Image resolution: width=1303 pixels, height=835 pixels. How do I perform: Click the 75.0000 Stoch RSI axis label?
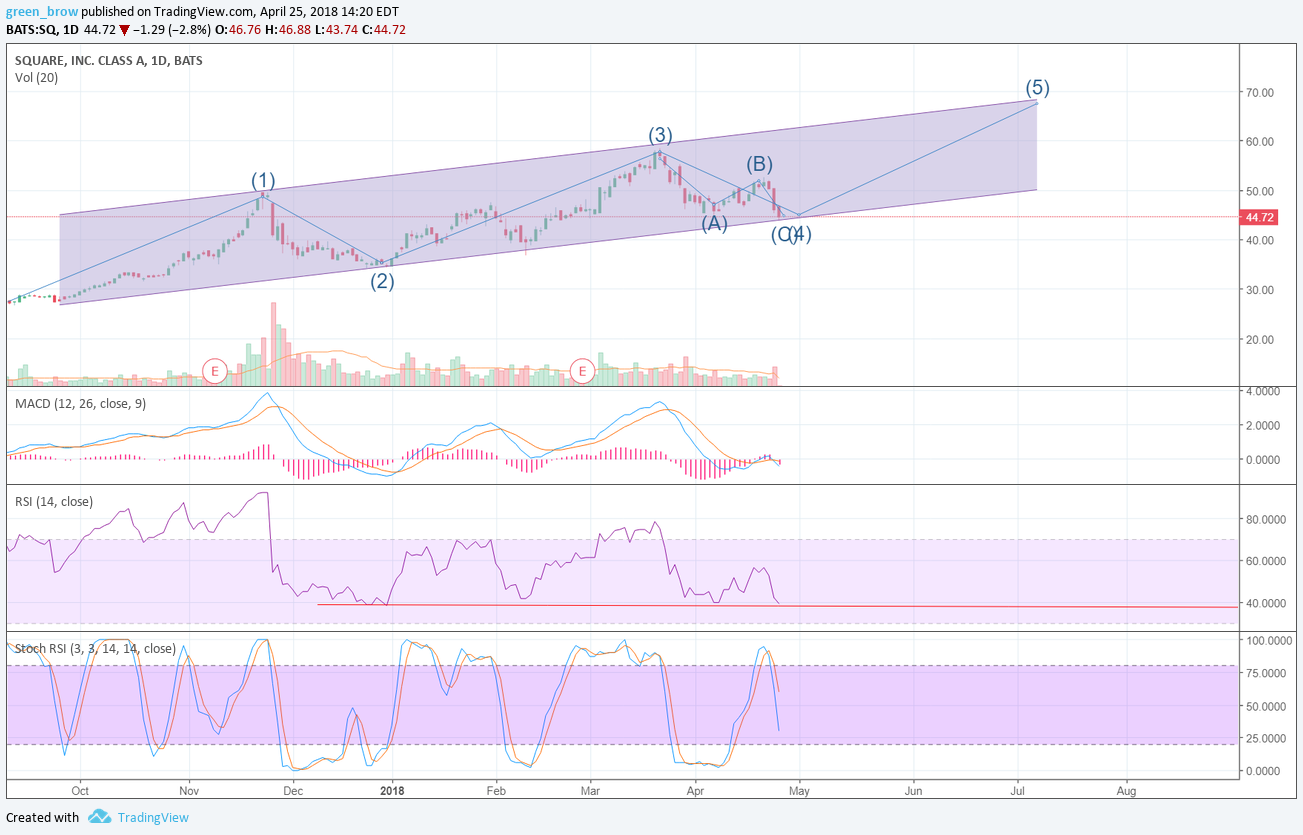1265,673
